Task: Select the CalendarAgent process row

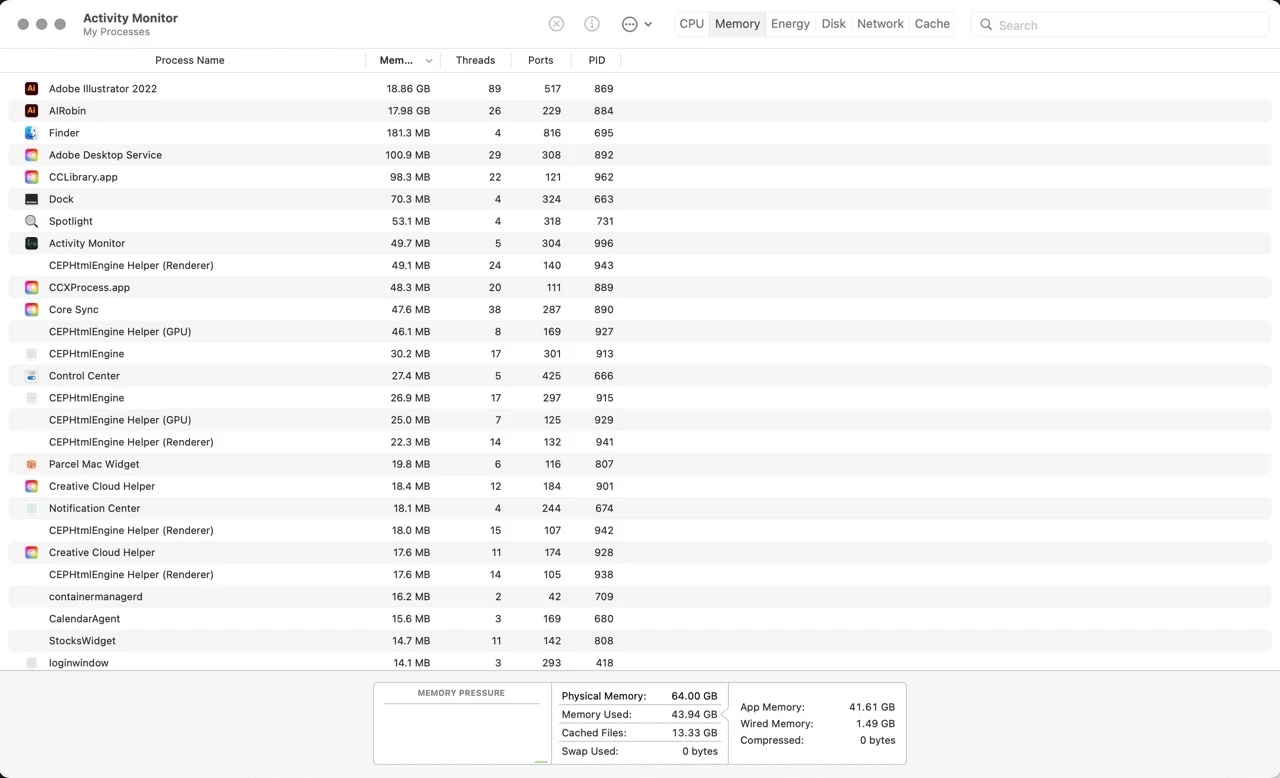Action: (640, 619)
